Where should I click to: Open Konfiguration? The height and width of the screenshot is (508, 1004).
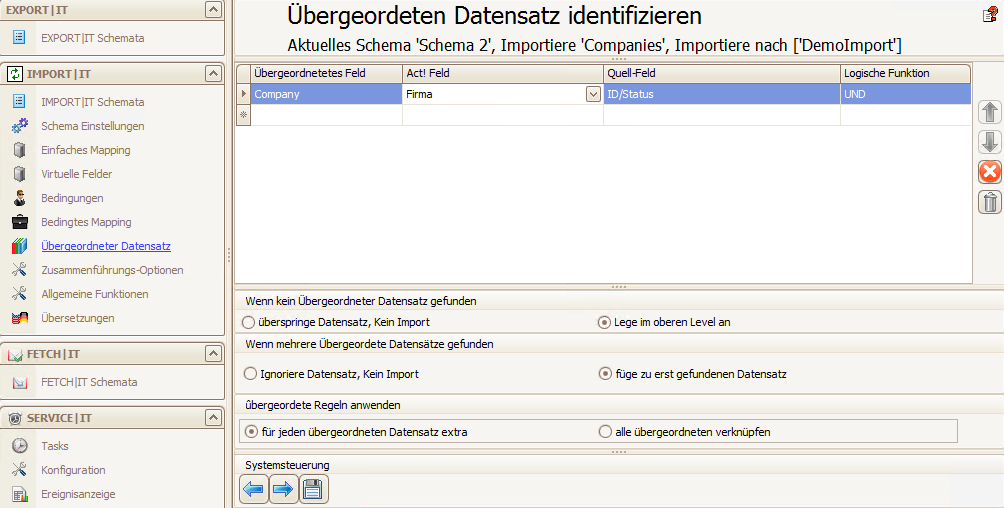tap(74, 470)
